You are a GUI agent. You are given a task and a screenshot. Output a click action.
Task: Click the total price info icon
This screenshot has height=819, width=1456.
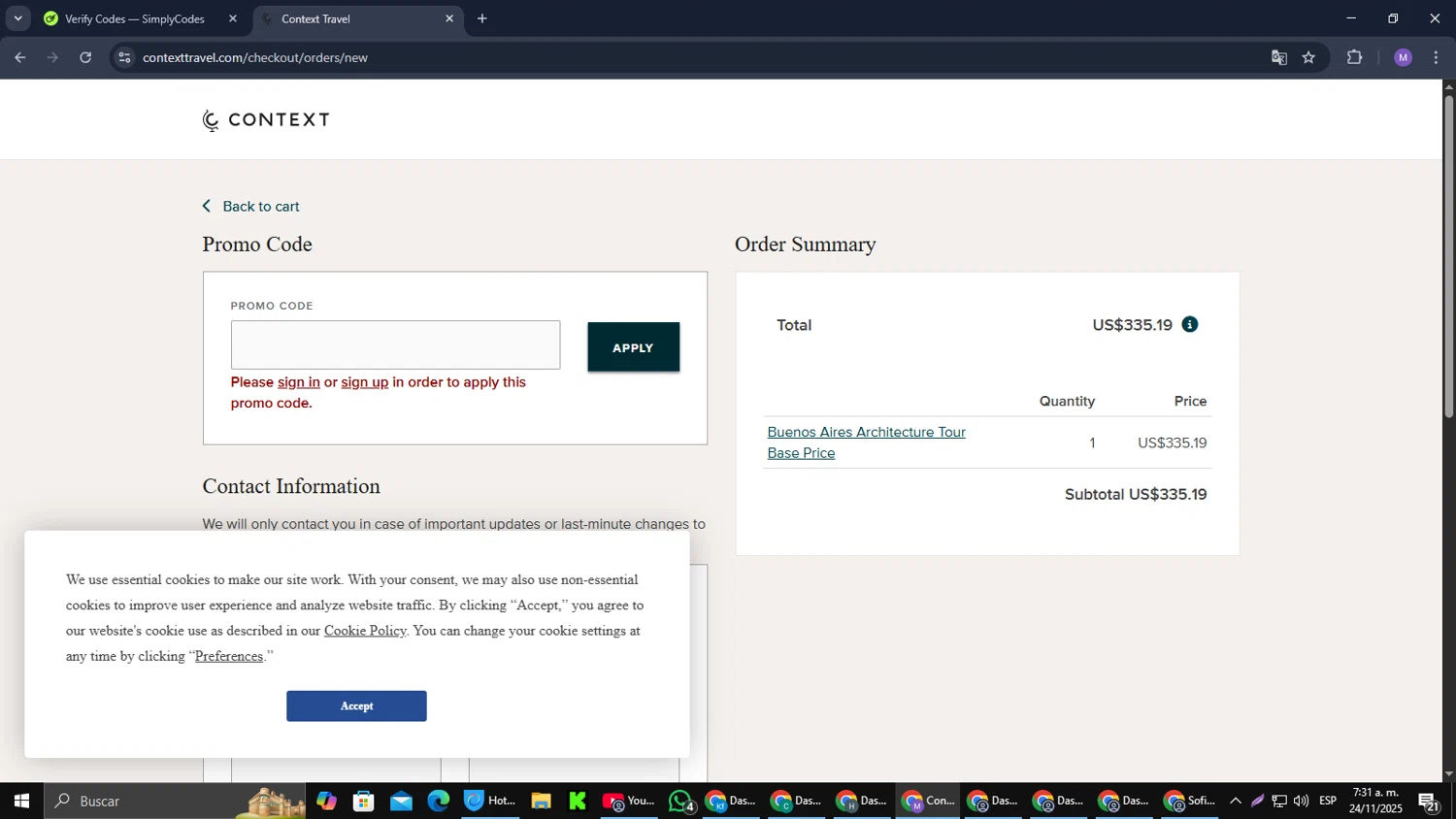(x=1190, y=324)
